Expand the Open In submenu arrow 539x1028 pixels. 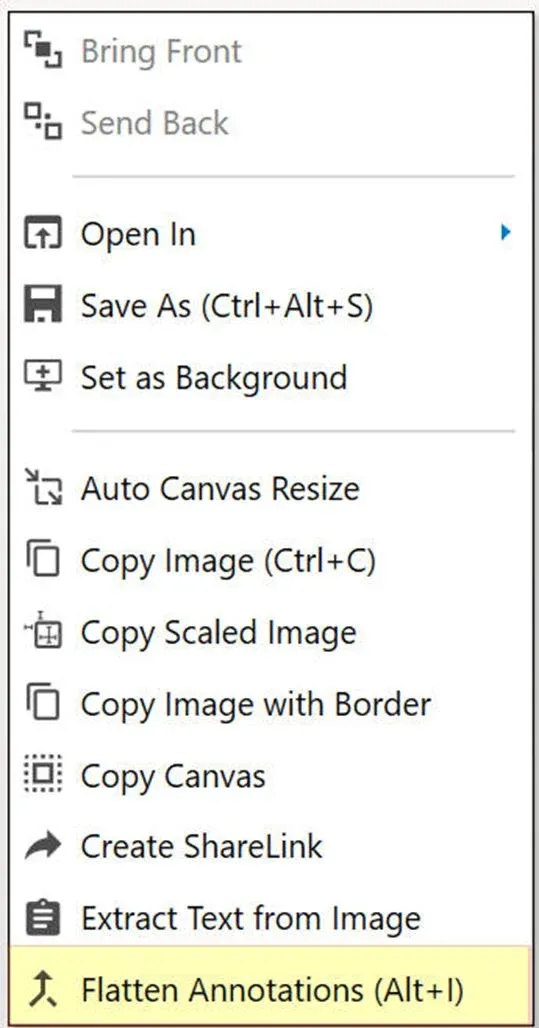click(x=504, y=232)
